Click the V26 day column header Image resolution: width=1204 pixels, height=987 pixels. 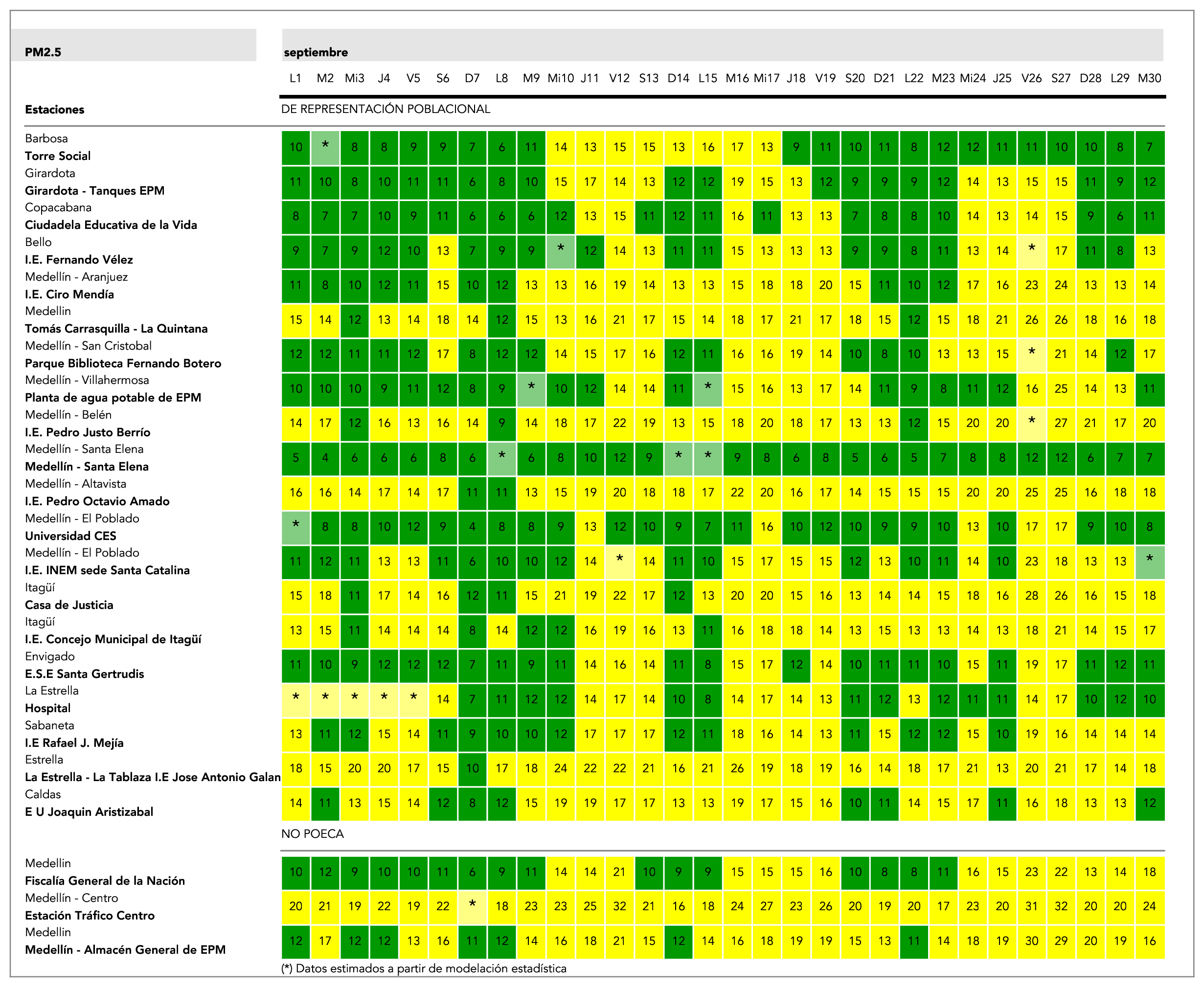tap(1031, 78)
